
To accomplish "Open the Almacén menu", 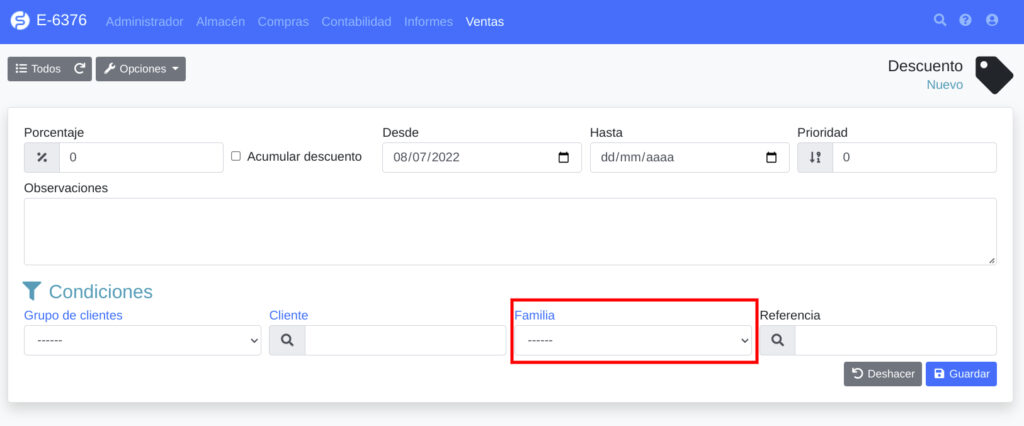I will 220,21.
